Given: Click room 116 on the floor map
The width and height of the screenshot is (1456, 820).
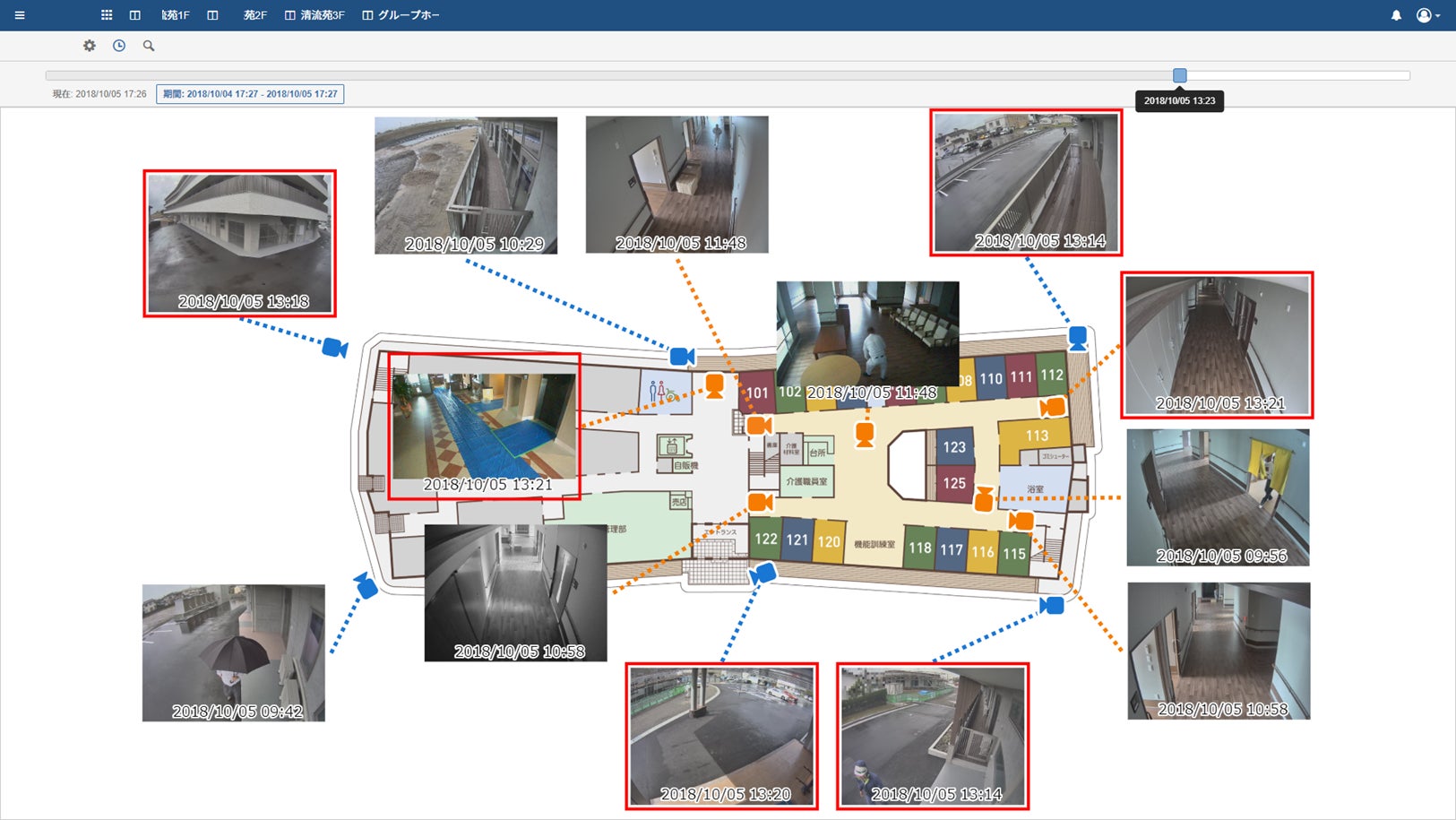Looking at the screenshot, I should (983, 552).
